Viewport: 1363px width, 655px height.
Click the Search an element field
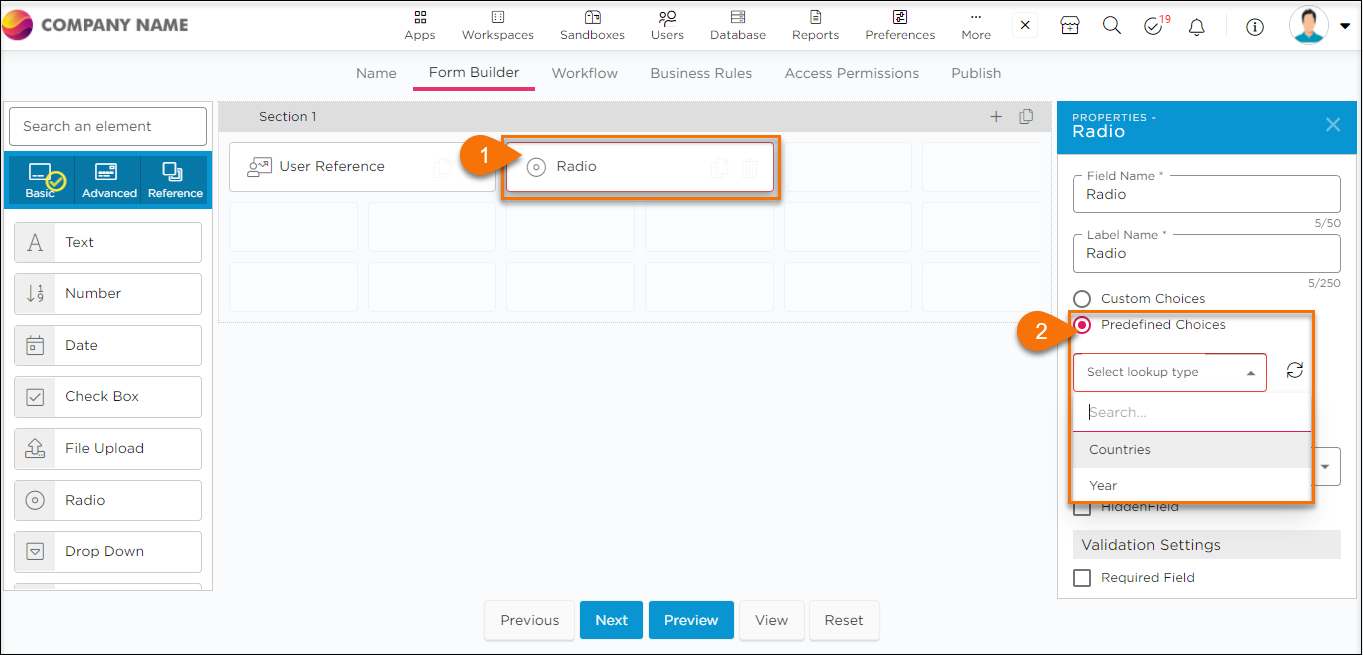(x=108, y=126)
